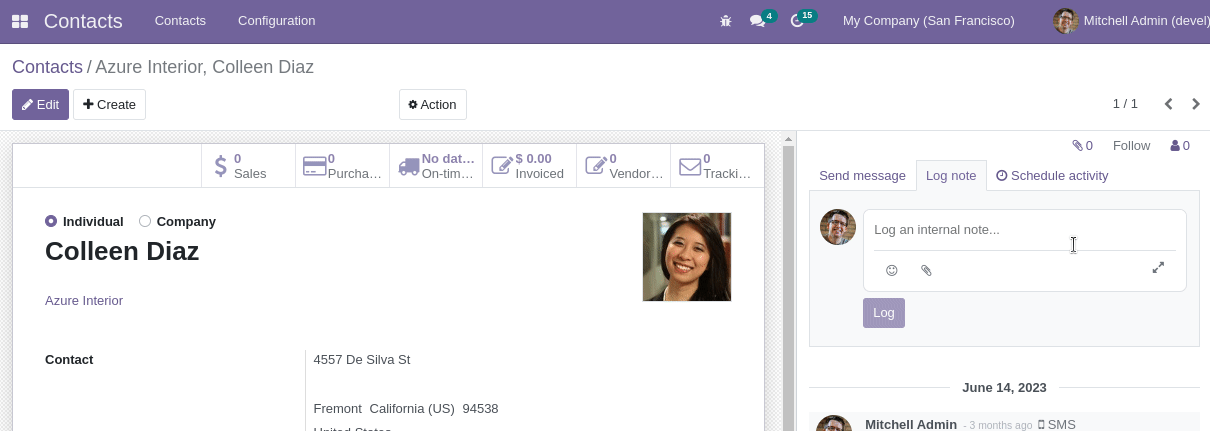Click the Colleen Diaz name heading
Viewport: 1210px width, 431px height.
[122, 251]
